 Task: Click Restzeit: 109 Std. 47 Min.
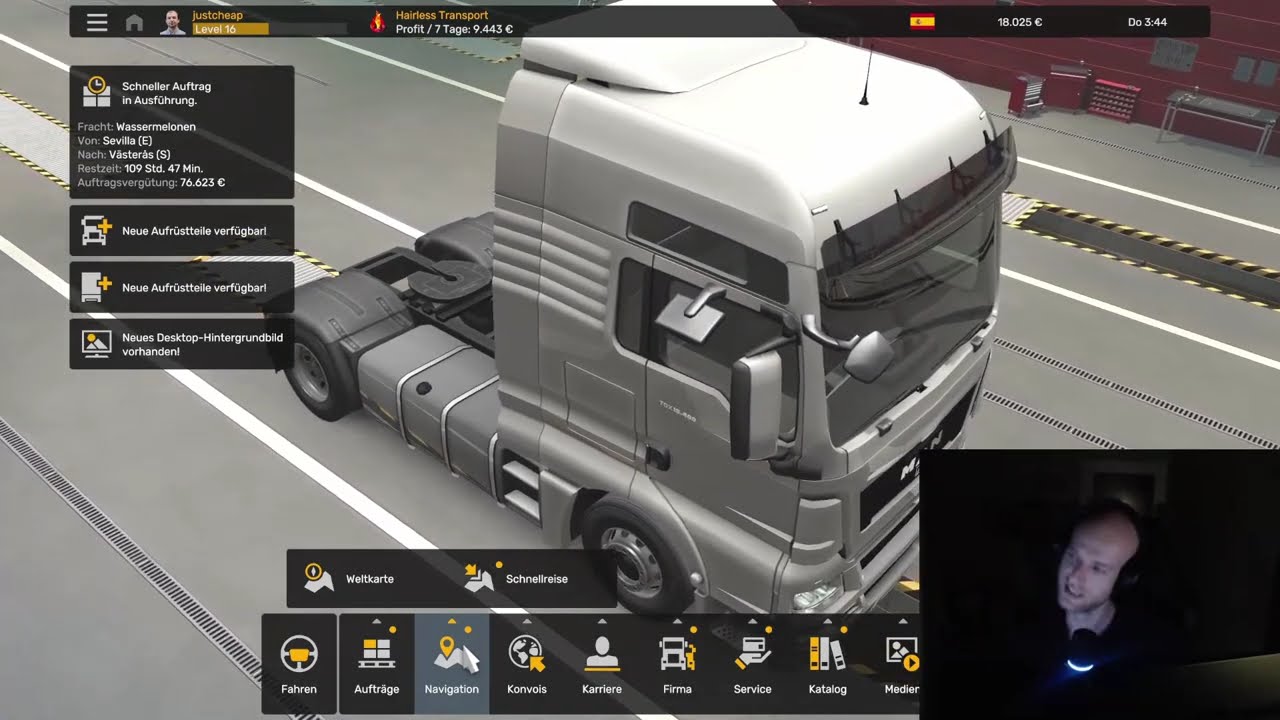pyautogui.click(x=140, y=169)
